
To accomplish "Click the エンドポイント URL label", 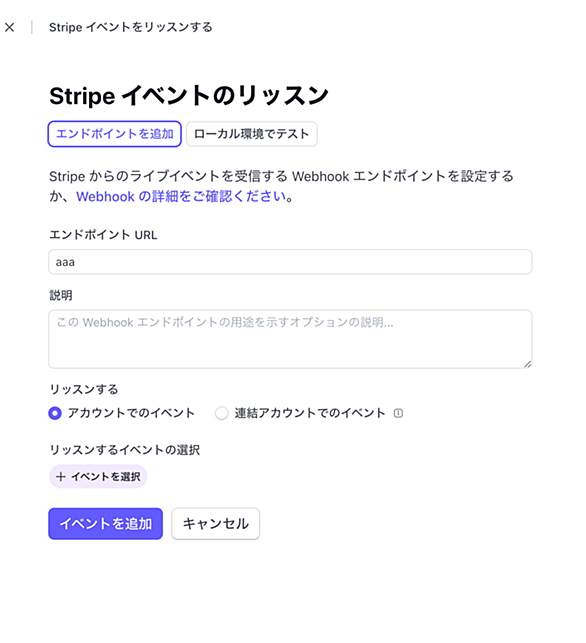I will (103, 235).
